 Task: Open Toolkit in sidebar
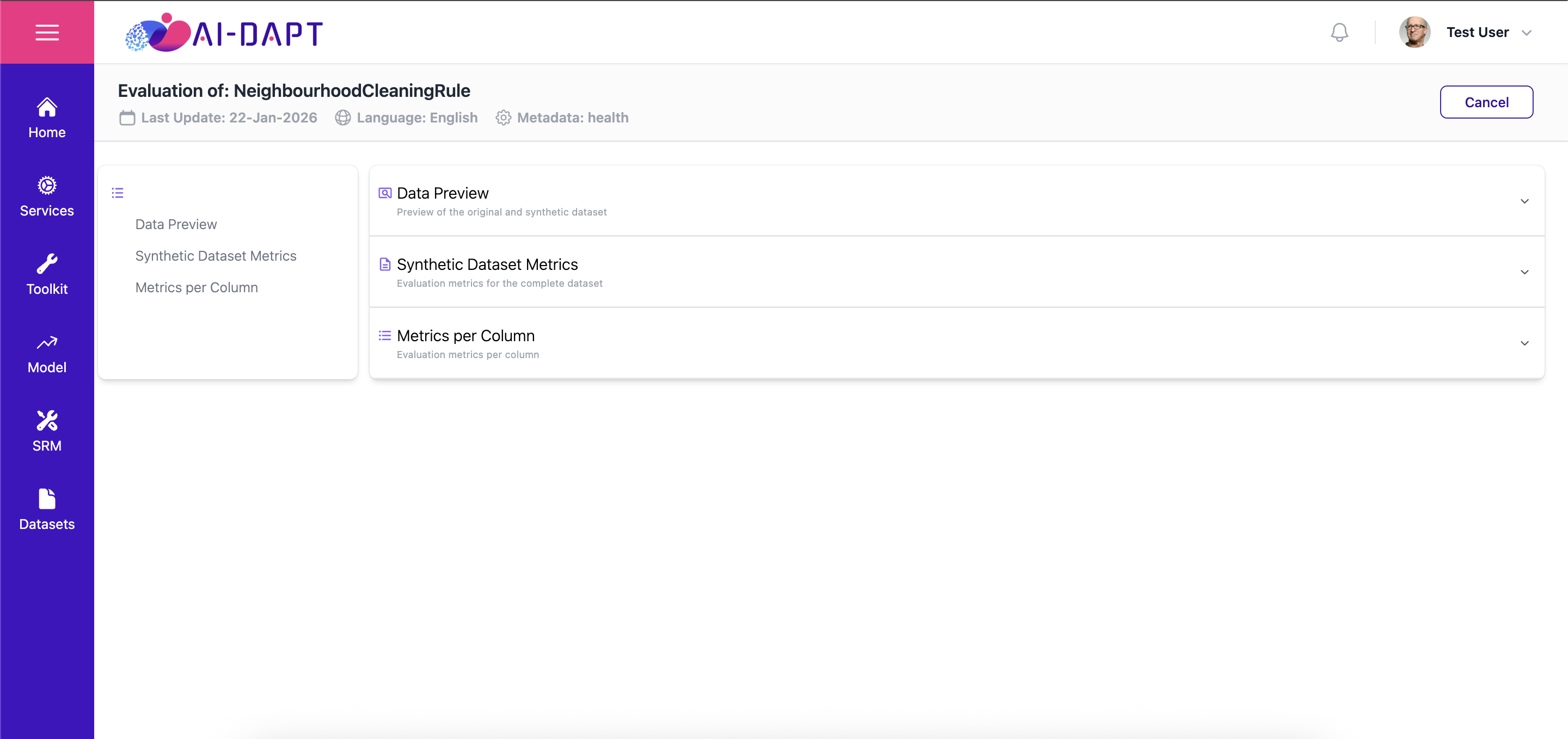(x=47, y=275)
